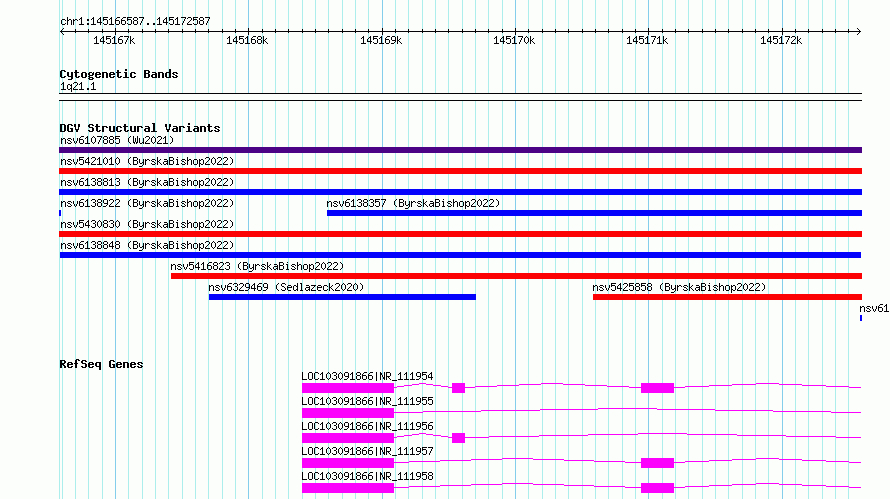The image size is (890, 499).
Task: Select the nsv5421010 red variant bar
Action: tap(460, 171)
